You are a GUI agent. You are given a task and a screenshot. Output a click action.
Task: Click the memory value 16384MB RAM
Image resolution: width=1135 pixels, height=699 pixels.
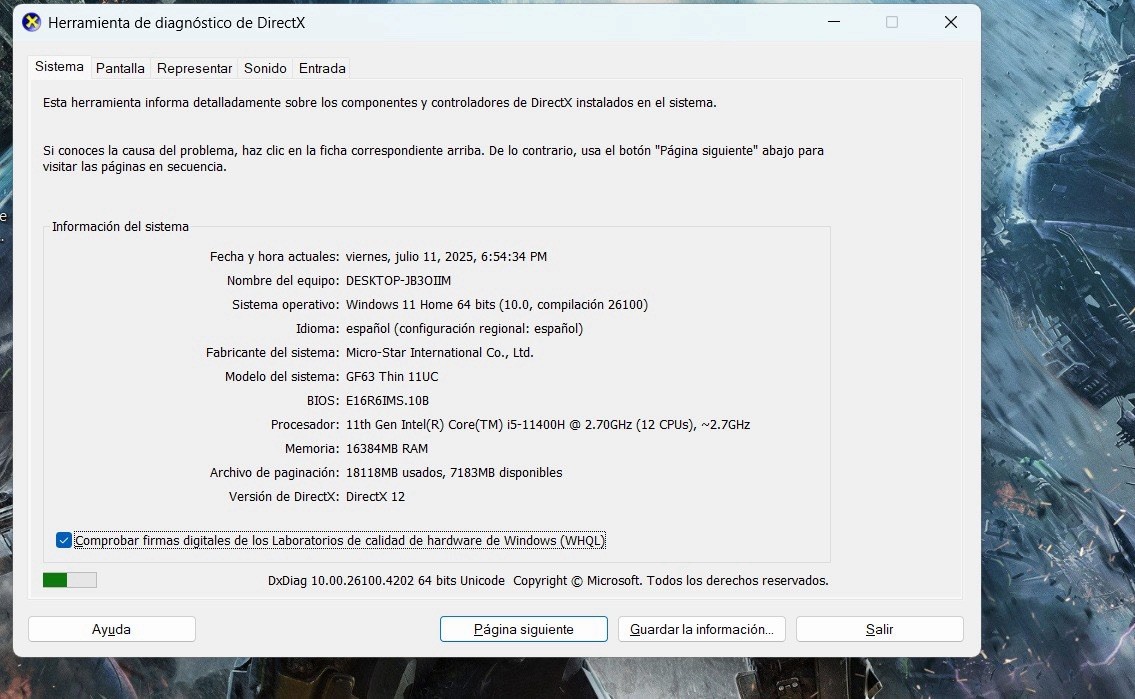[387, 449]
